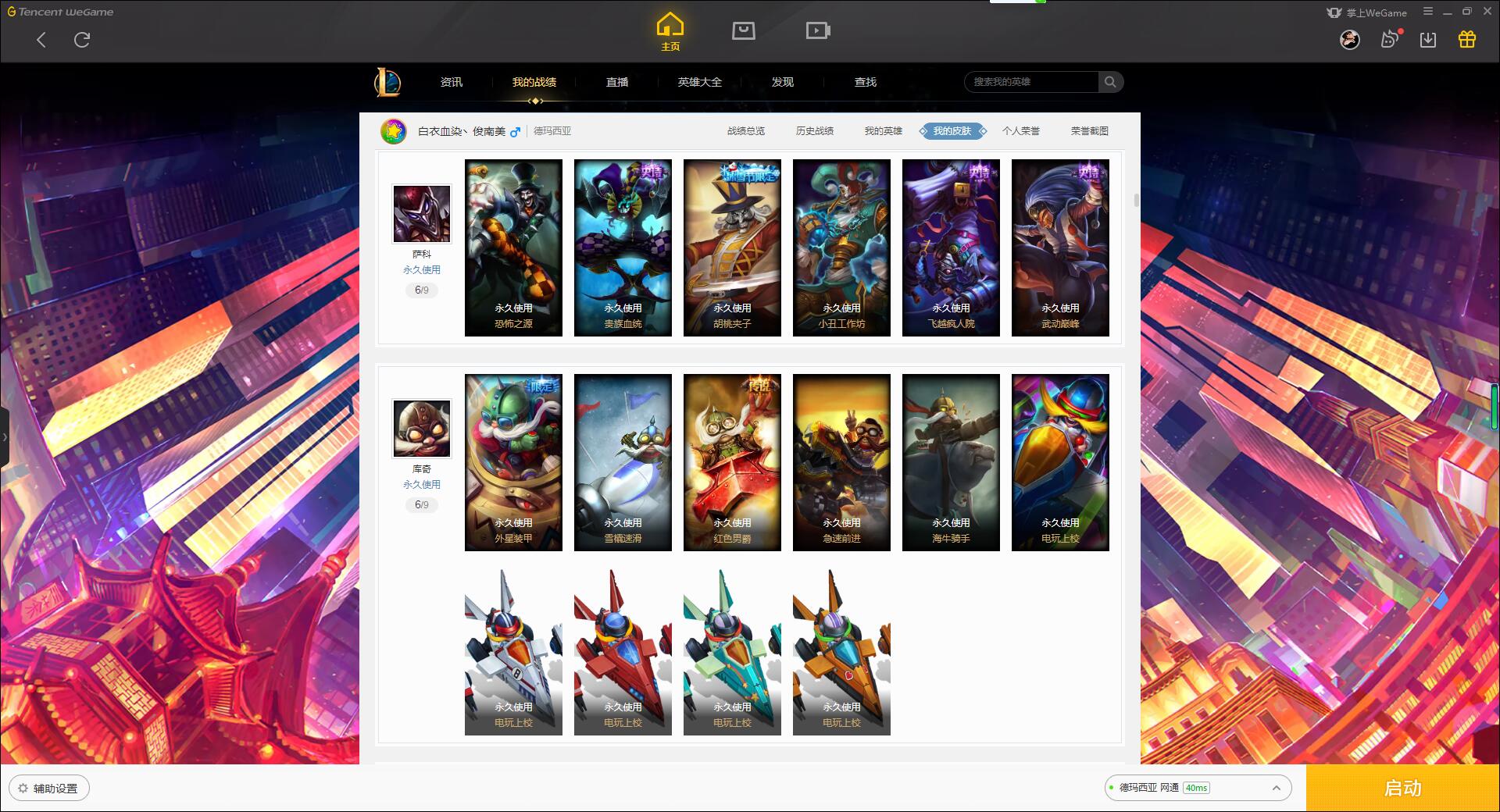The height and width of the screenshot is (812, 1500).
Task: Open the 红色男爵 skin card
Action: pos(732,463)
